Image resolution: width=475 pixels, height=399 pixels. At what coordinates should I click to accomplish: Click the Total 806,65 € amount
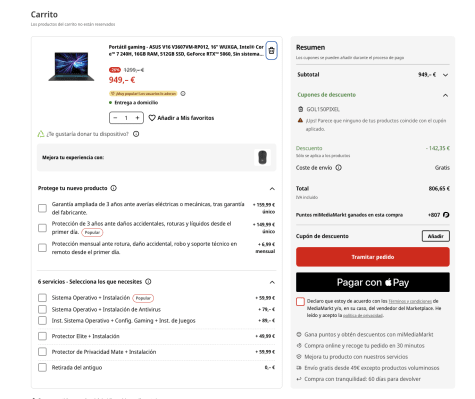[439, 189]
